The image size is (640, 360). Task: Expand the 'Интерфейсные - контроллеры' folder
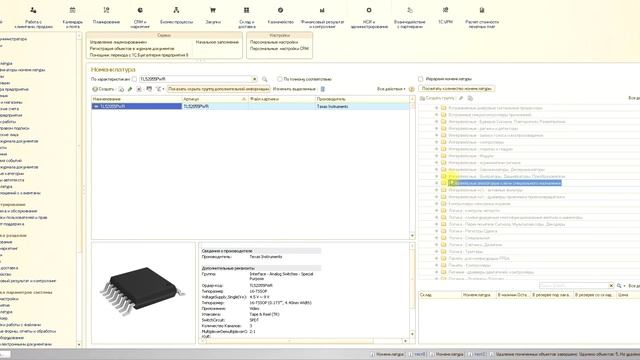click(436, 142)
